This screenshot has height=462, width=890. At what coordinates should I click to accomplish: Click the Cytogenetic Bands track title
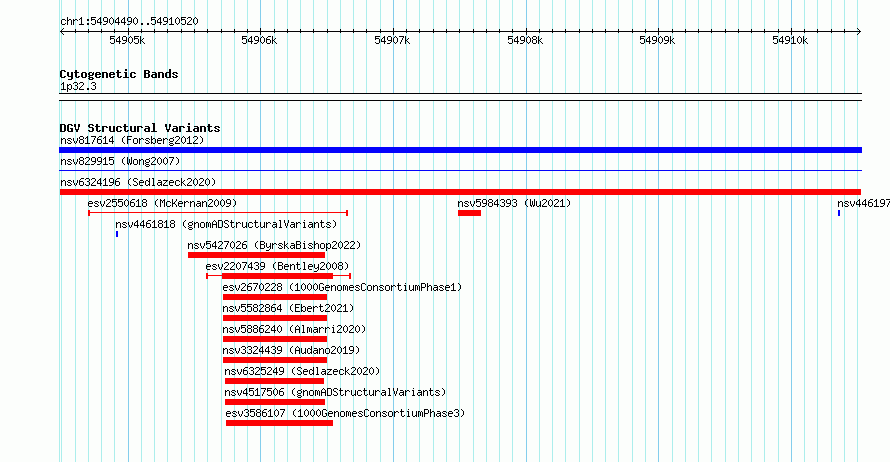(x=119, y=74)
